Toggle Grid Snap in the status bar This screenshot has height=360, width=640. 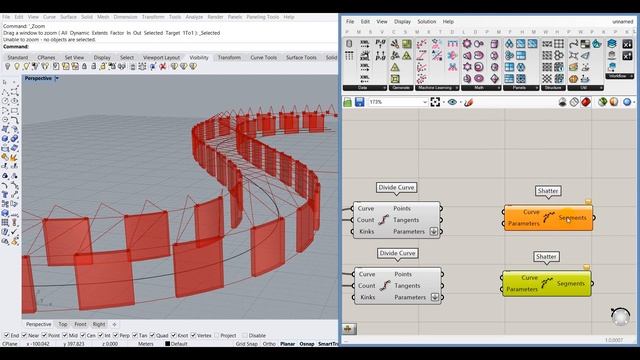pos(247,344)
